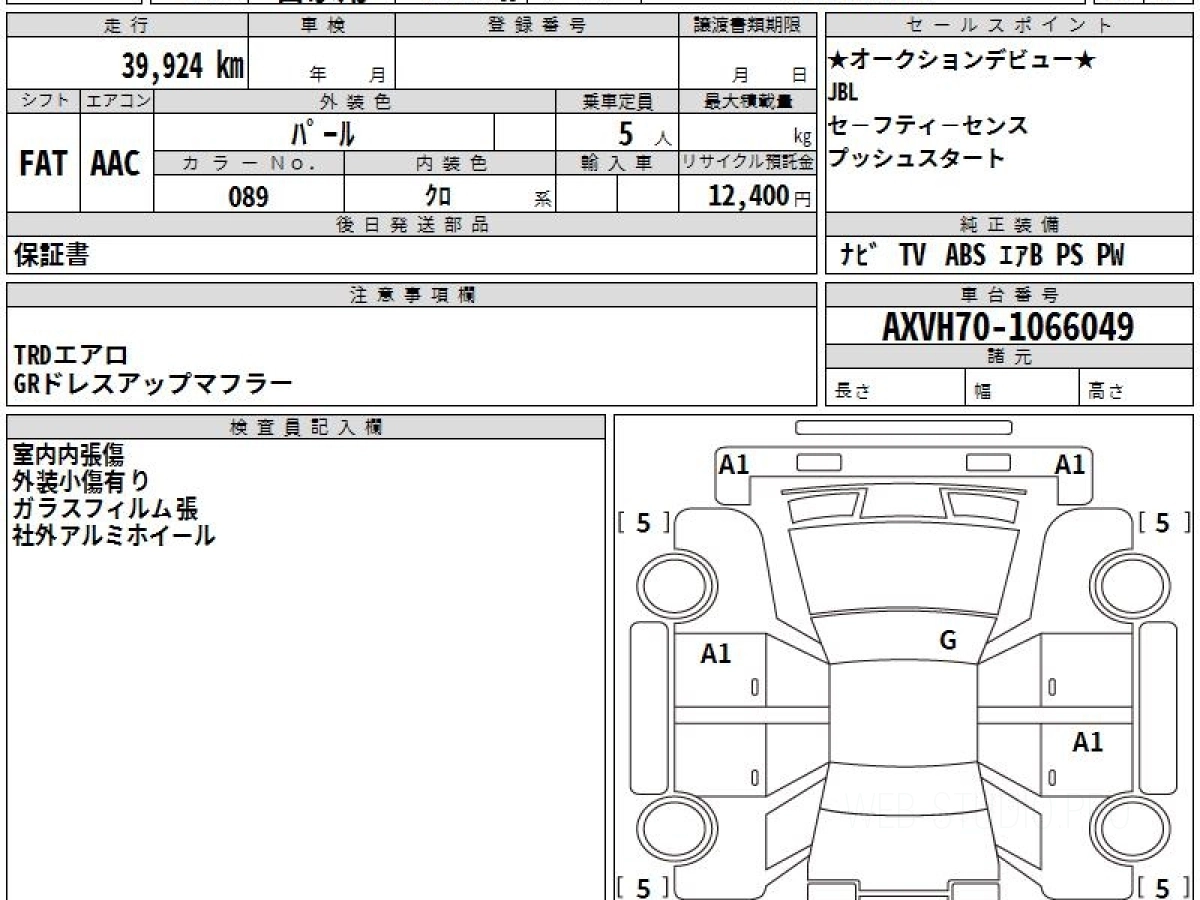The width and height of the screenshot is (1200, 900).
Task: Select the 登録番号 header cell
Action: click(537, 26)
